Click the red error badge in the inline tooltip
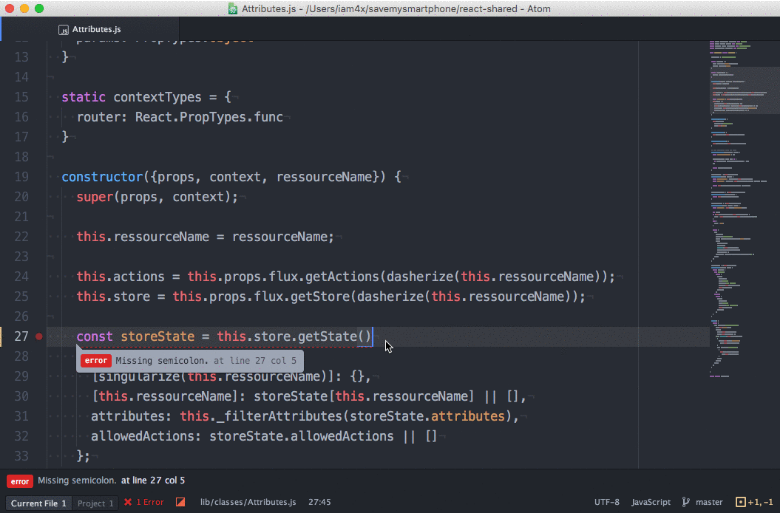Screen dimensions: 782x514 (x=95, y=360)
